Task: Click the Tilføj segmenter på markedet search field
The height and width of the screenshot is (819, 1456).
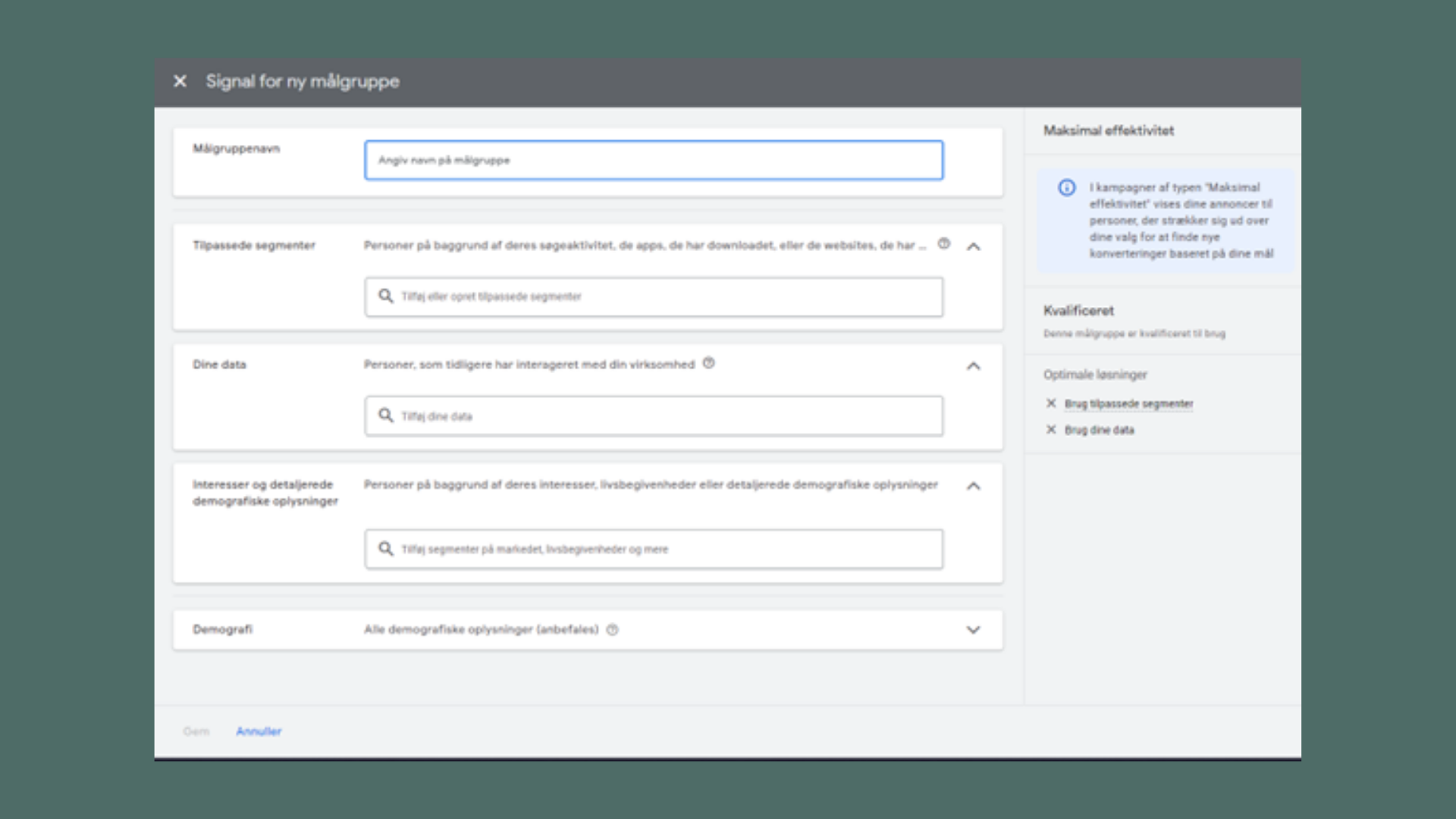Action: 654,549
